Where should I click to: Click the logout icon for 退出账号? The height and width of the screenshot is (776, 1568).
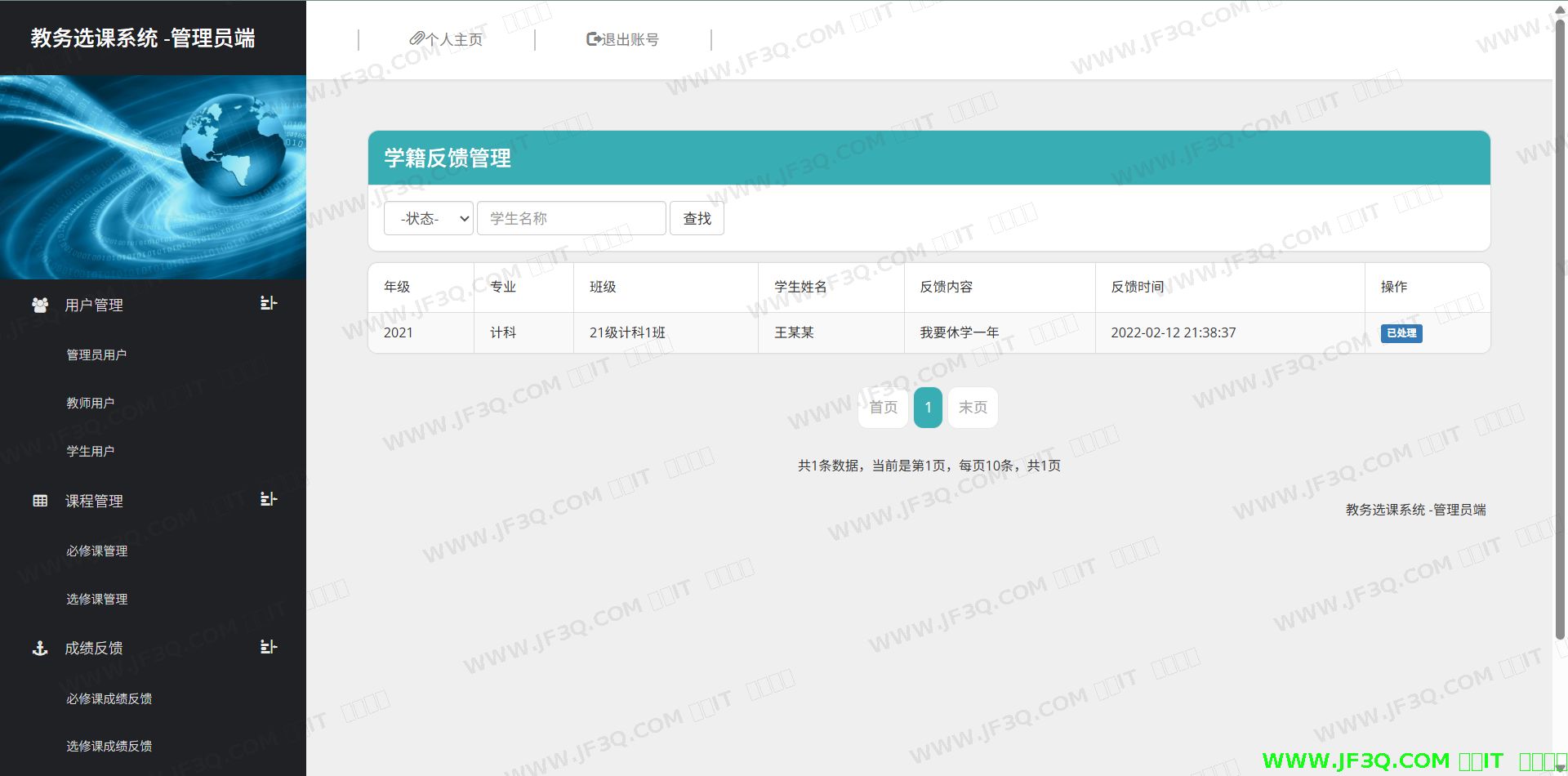click(x=594, y=38)
